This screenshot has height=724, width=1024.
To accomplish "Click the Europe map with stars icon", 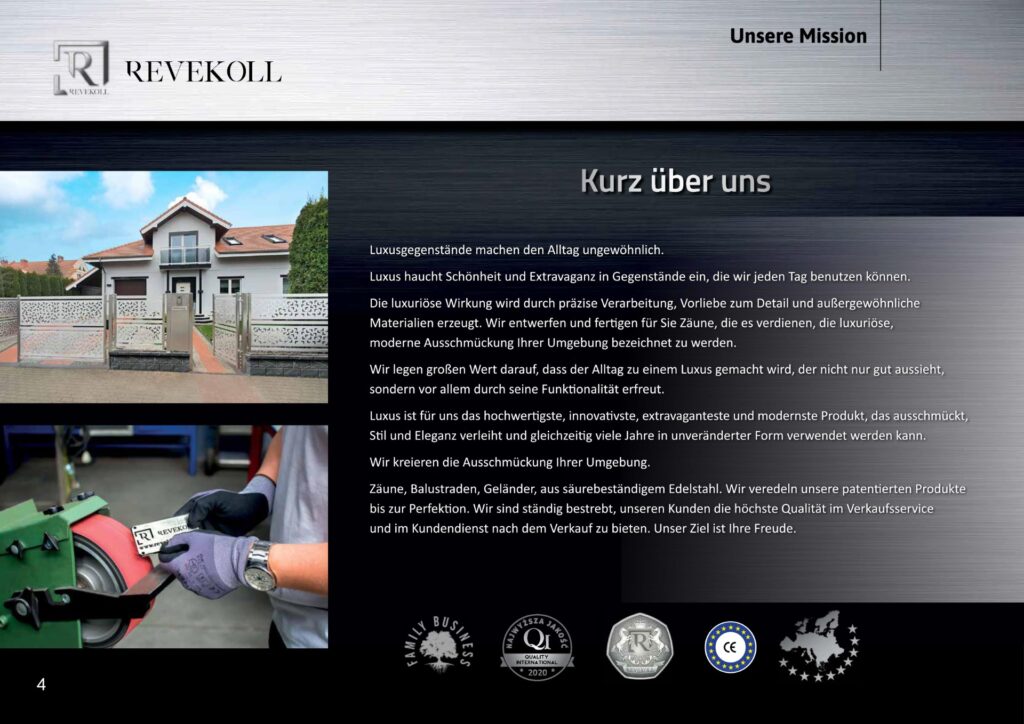I will click(x=820, y=645).
